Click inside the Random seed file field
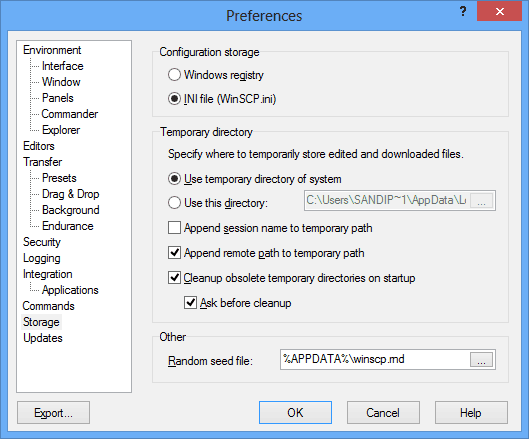 [374, 360]
